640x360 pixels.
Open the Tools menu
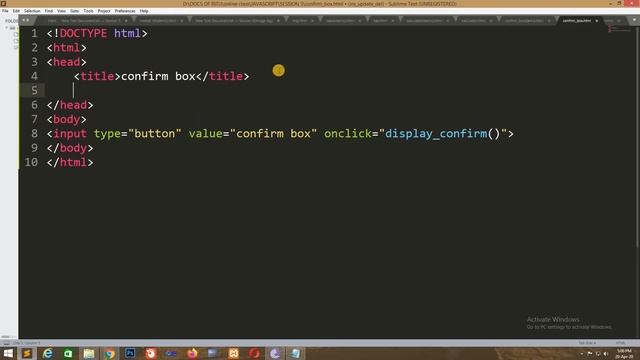click(89, 11)
